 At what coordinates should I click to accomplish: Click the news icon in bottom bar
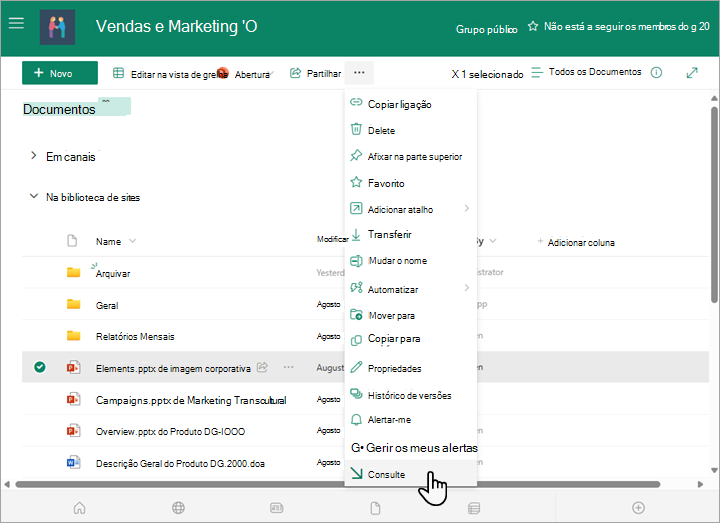(x=276, y=508)
